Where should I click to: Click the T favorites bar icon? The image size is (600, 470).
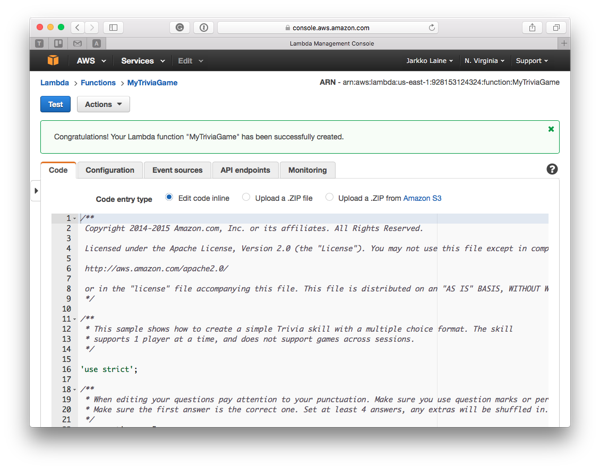click(39, 43)
